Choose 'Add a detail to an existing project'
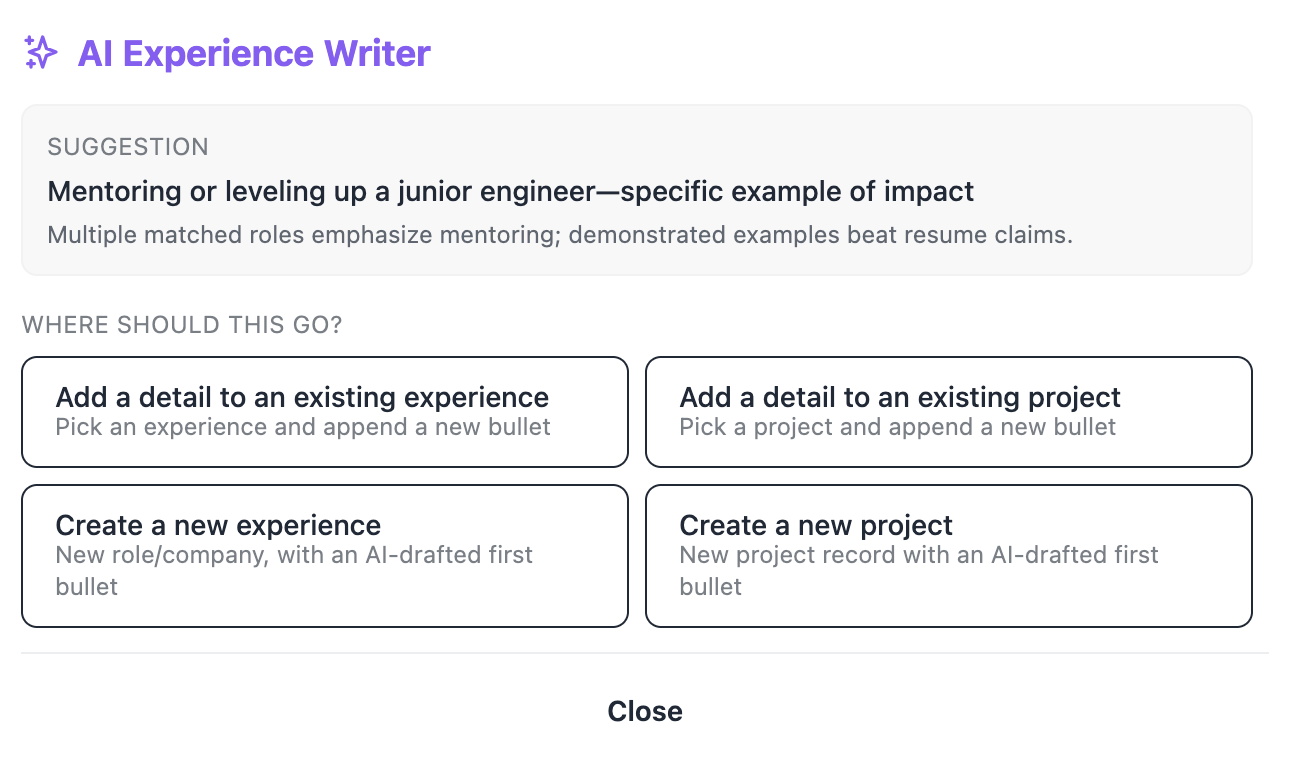The image size is (1290, 766). point(949,412)
